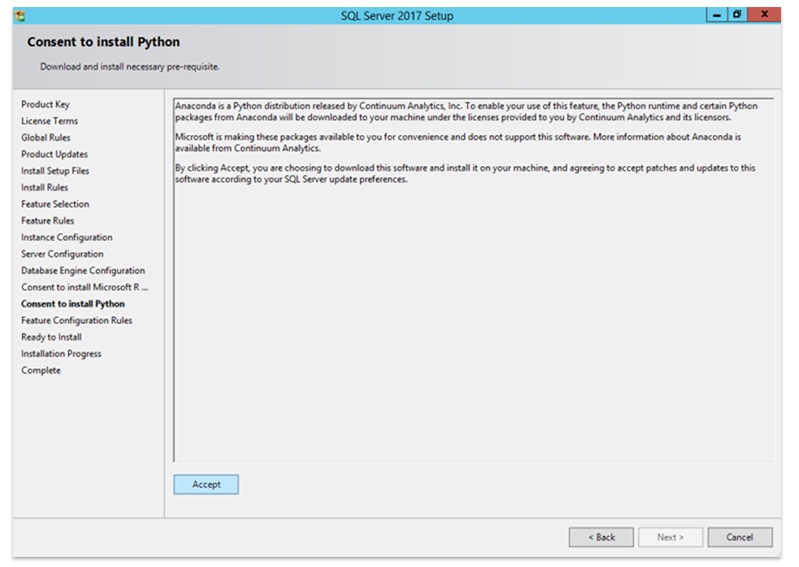This screenshot has height=567, width=799.
Task: Click the paragraph starting 'Microsoft is making these packages'
Action: point(458,143)
